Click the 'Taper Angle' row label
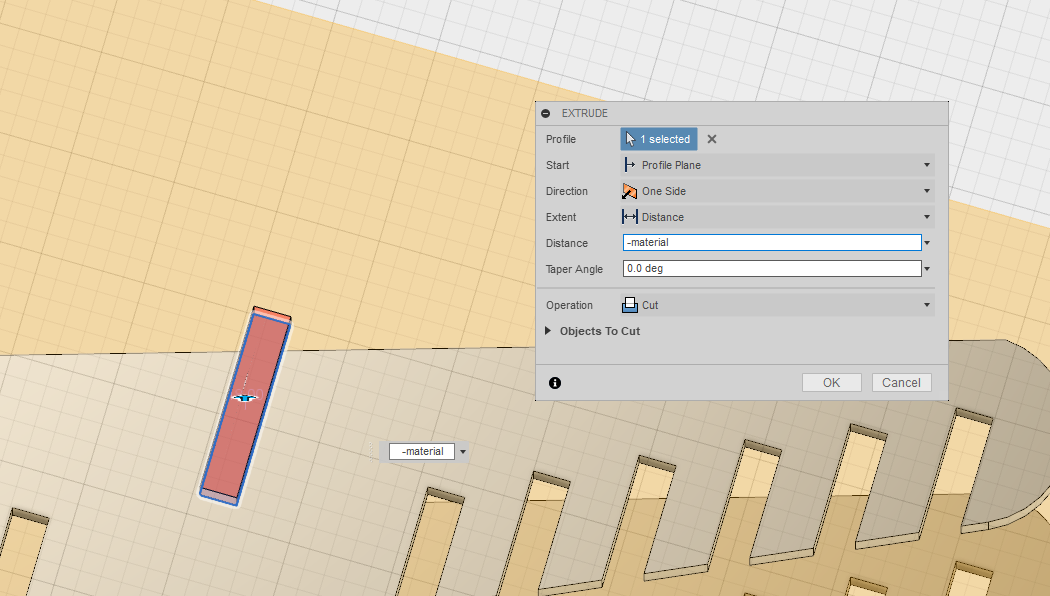The height and width of the screenshot is (596, 1050). [x=574, y=269]
